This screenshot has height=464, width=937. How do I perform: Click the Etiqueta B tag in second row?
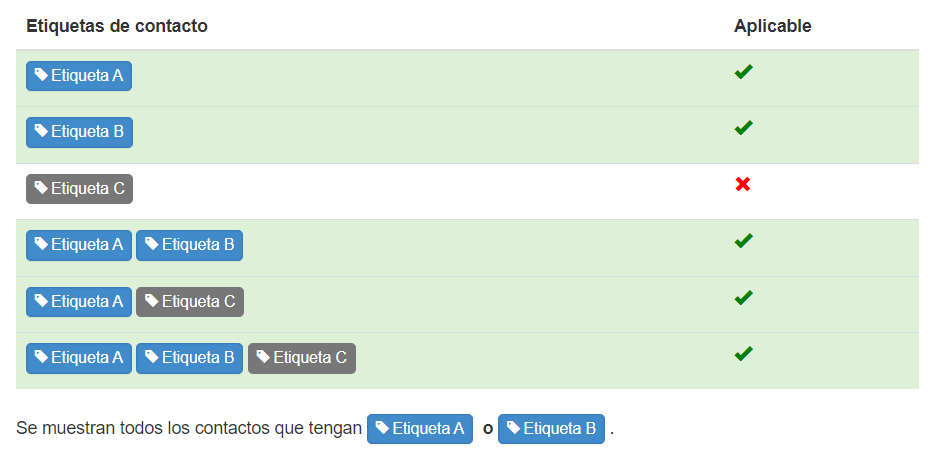(79, 132)
